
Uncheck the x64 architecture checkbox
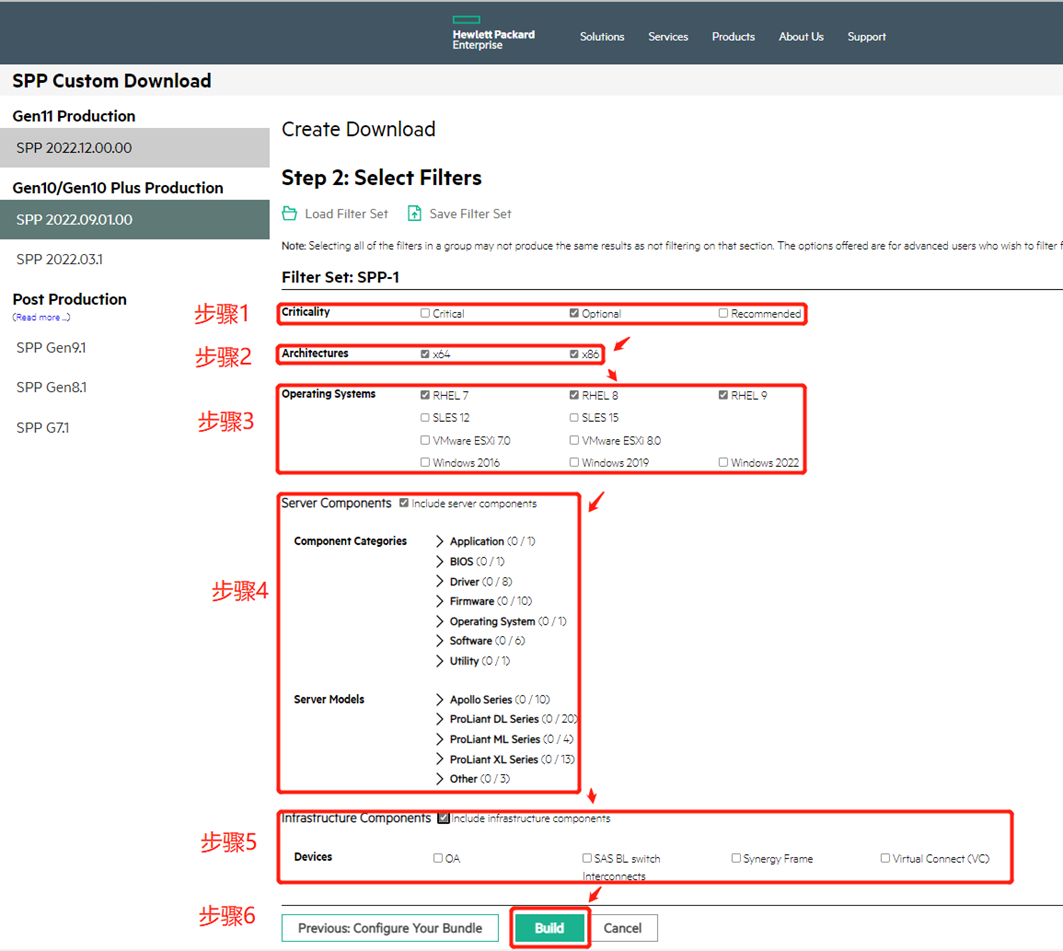click(426, 355)
